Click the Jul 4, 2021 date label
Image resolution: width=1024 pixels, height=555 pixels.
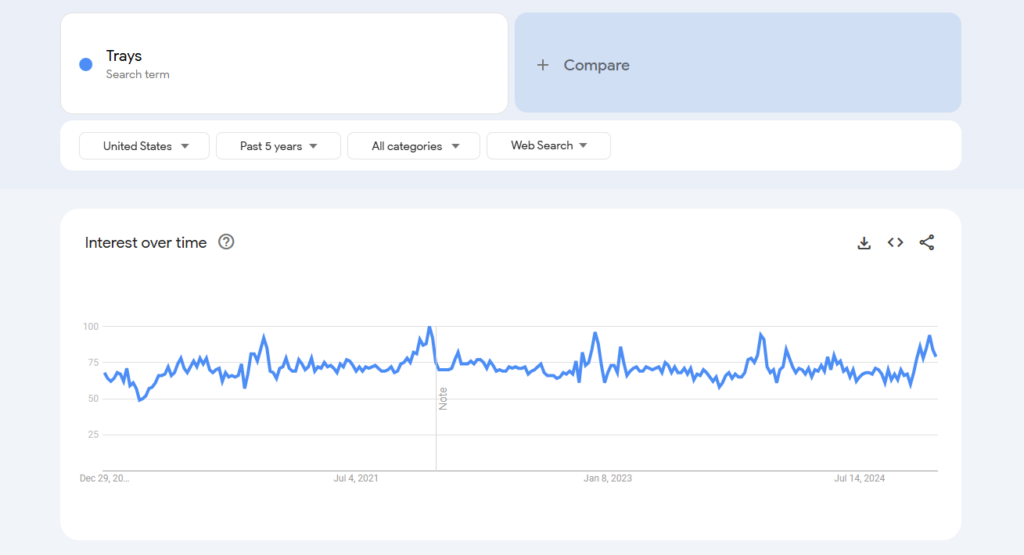[356, 479]
